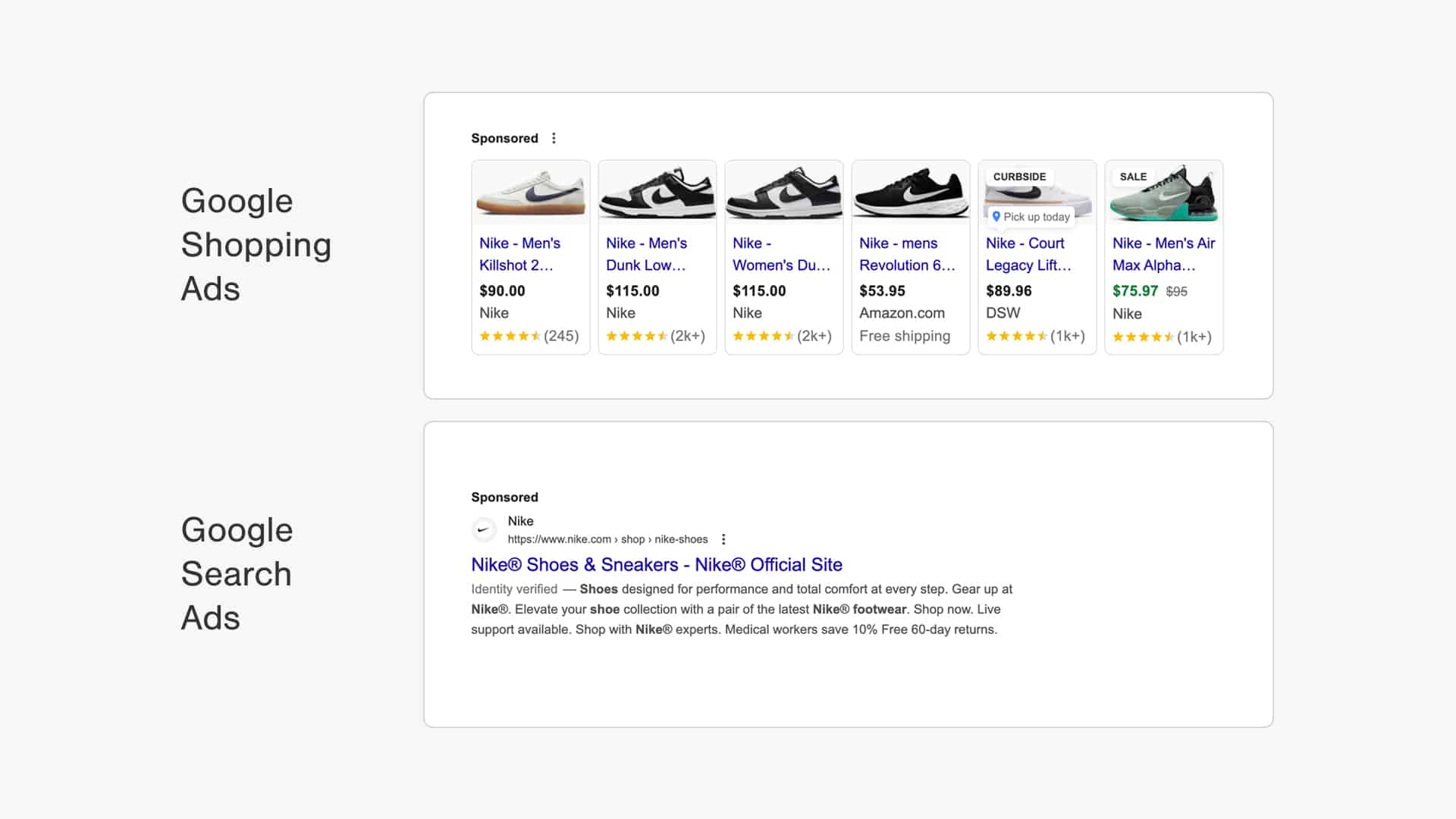This screenshot has width=1456, height=819.
Task: Open the three-dot menu next to nike.com URL
Action: tap(723, 539)
